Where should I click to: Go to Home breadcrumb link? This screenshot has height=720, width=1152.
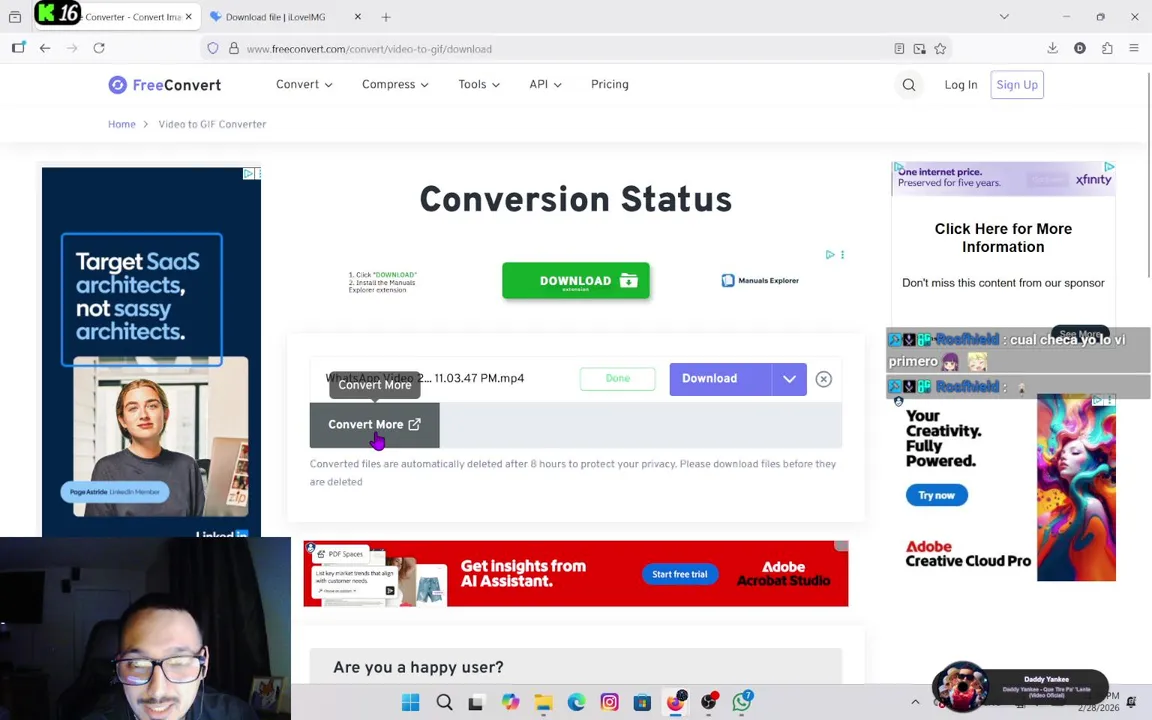coord(121,124)
